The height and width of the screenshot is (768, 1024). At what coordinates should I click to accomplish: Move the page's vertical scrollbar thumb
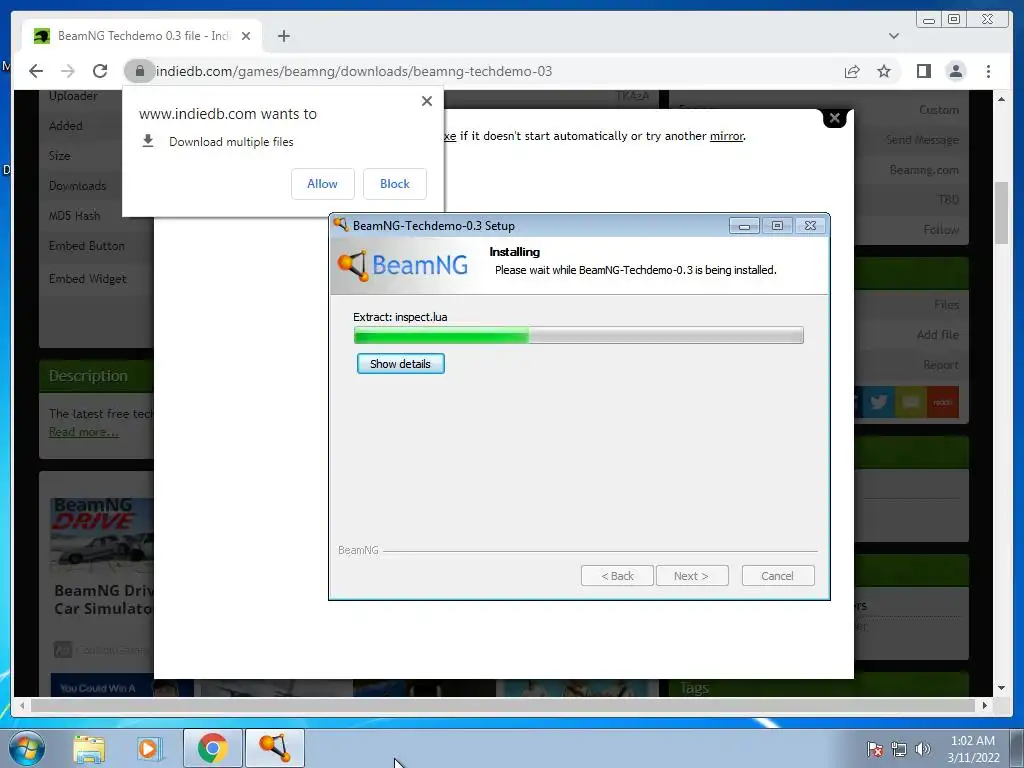(x=1001, y=213)
